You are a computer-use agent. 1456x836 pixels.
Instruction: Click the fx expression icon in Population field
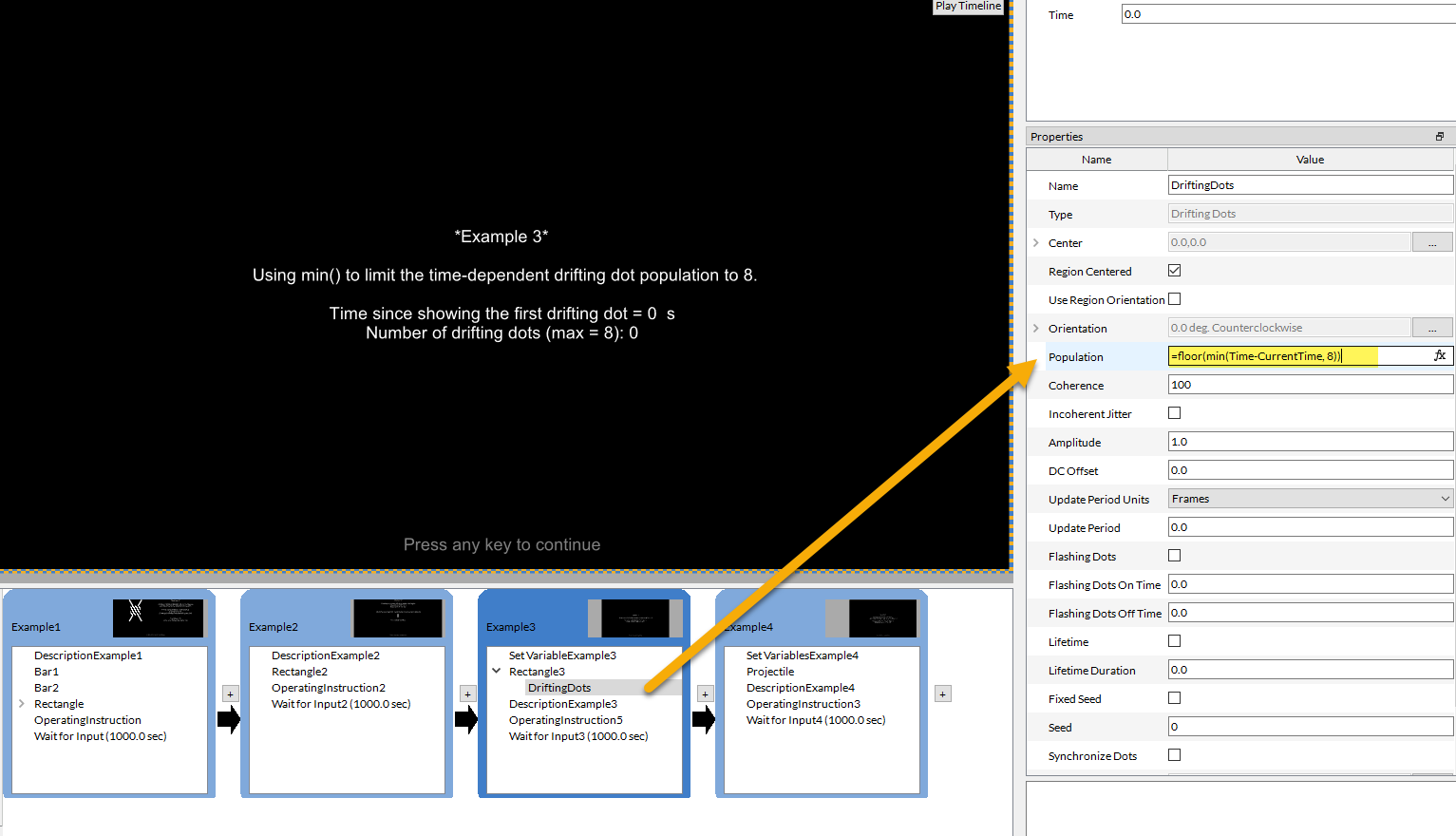pos(1440,355)
